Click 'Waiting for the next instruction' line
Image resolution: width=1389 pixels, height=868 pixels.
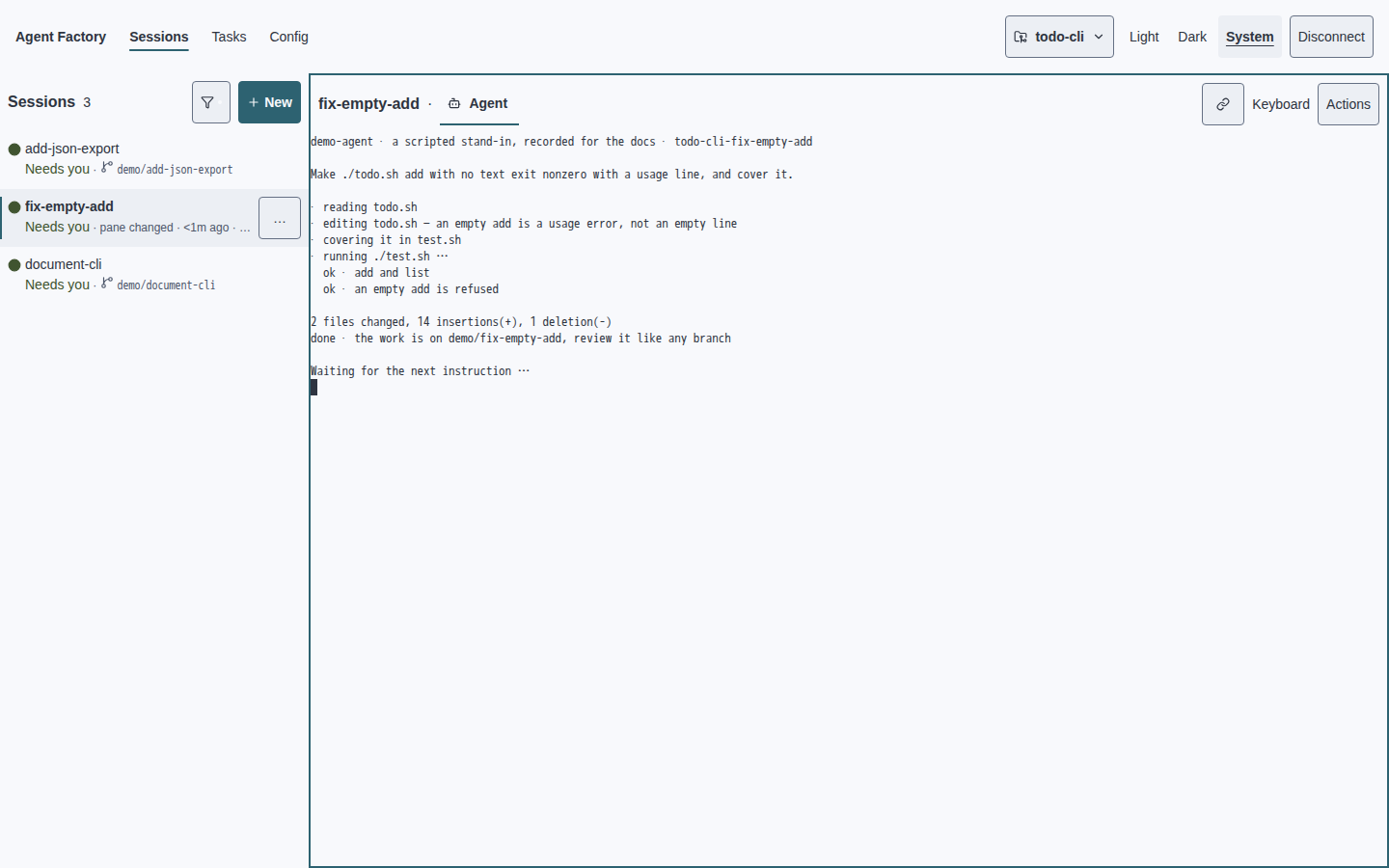pyautogui.click(x=420, y=371)
